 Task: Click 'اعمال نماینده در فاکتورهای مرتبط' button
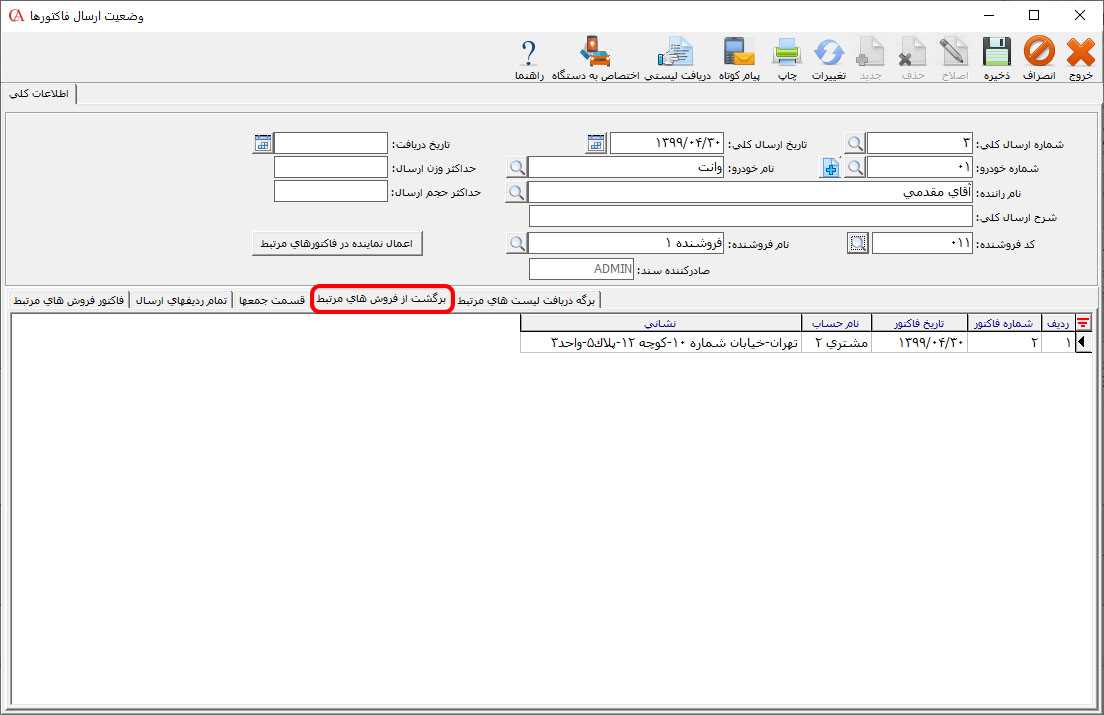[x=338, y=243]
